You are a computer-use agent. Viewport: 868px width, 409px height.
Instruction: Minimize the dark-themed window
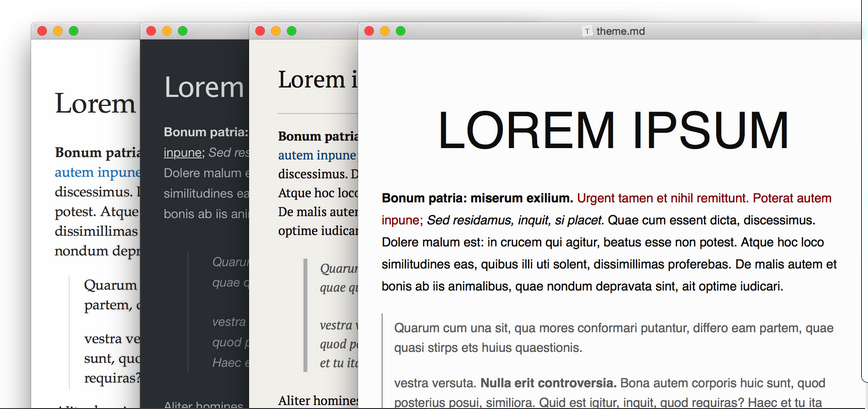coord(167,31)
